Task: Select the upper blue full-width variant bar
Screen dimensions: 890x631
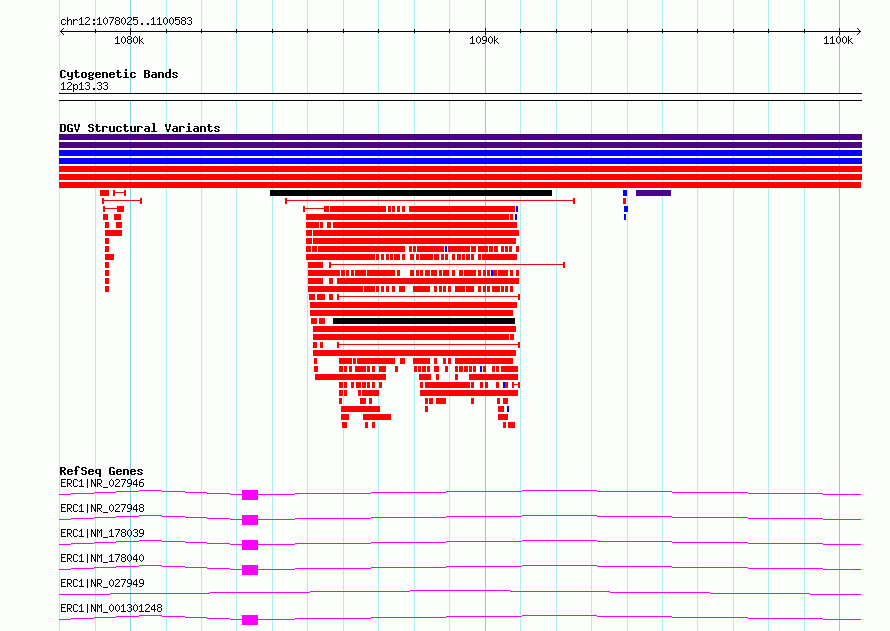Action: click(460, 153)
